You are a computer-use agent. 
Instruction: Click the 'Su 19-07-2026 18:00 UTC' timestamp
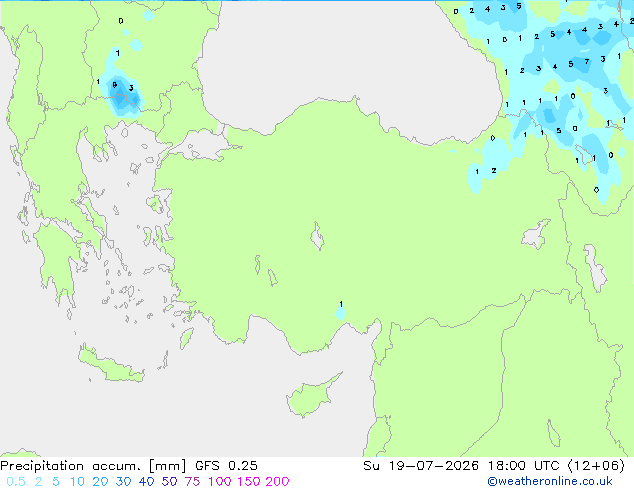(461, 466)
